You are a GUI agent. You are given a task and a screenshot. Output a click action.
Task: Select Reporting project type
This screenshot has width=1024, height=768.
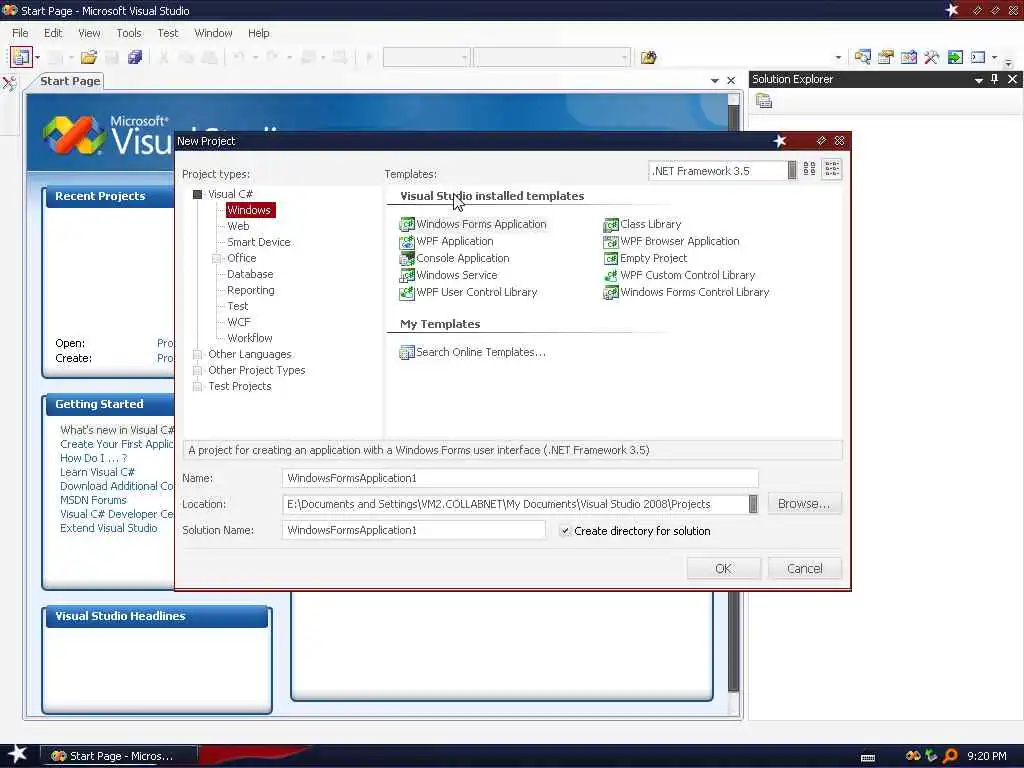[x=251, y=290]
